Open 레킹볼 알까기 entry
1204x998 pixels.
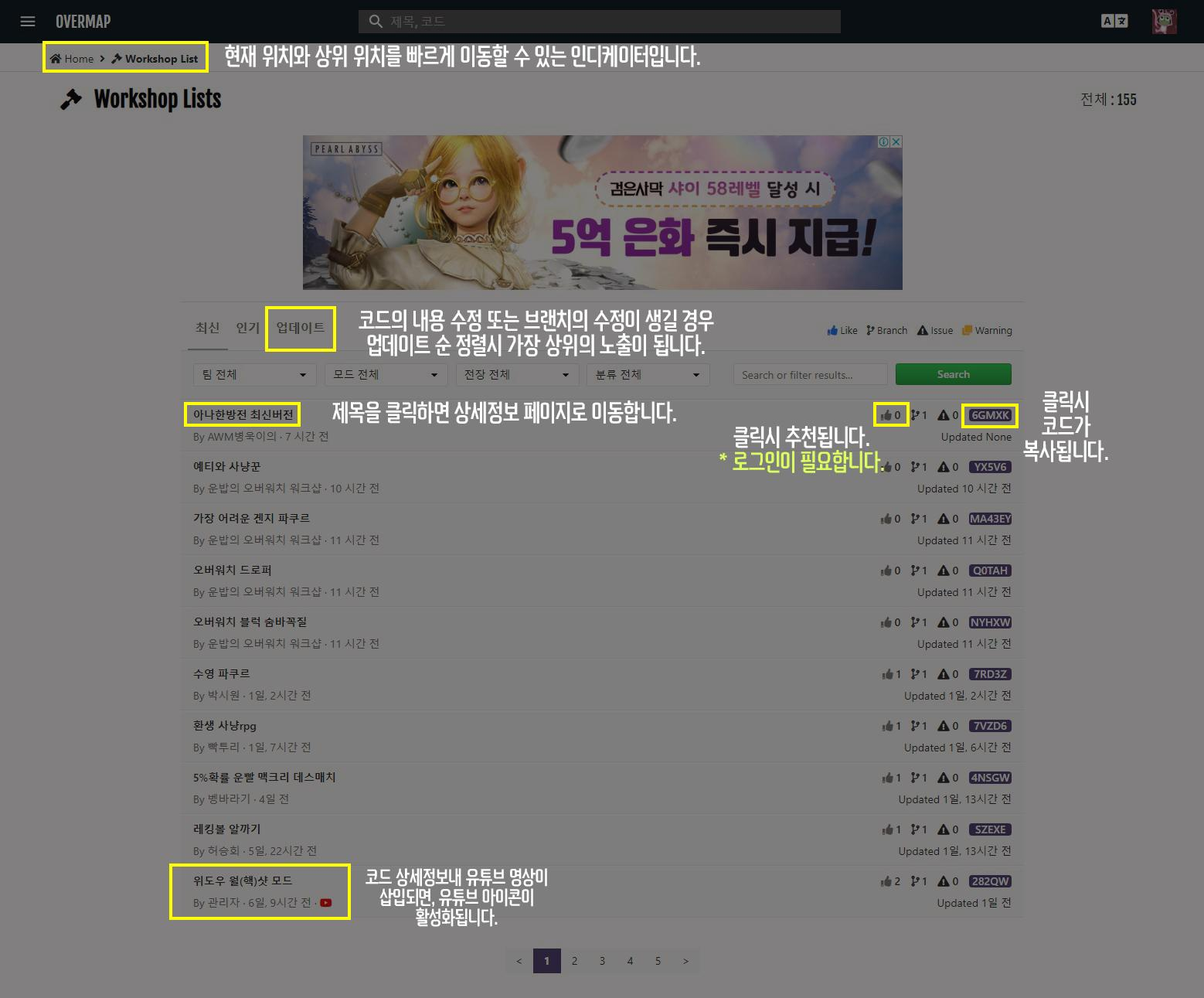tap(226, 829)
